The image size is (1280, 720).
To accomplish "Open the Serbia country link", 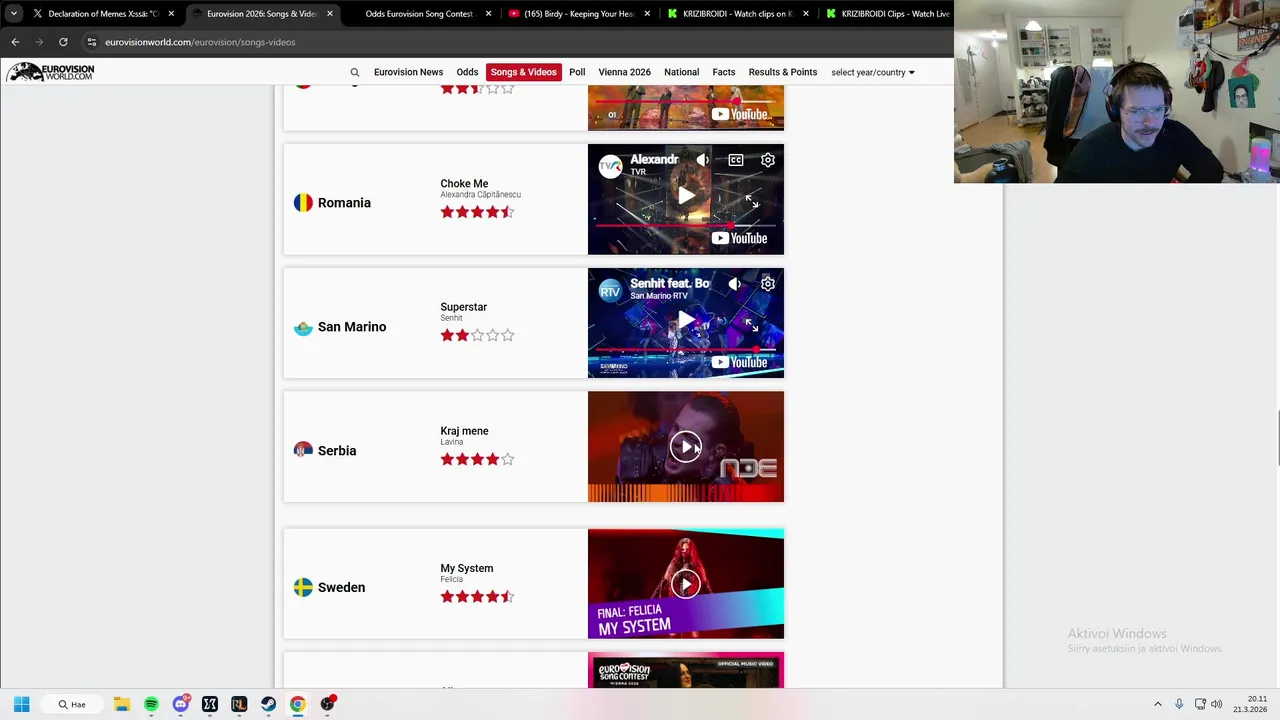I will (x=336, y=451).
